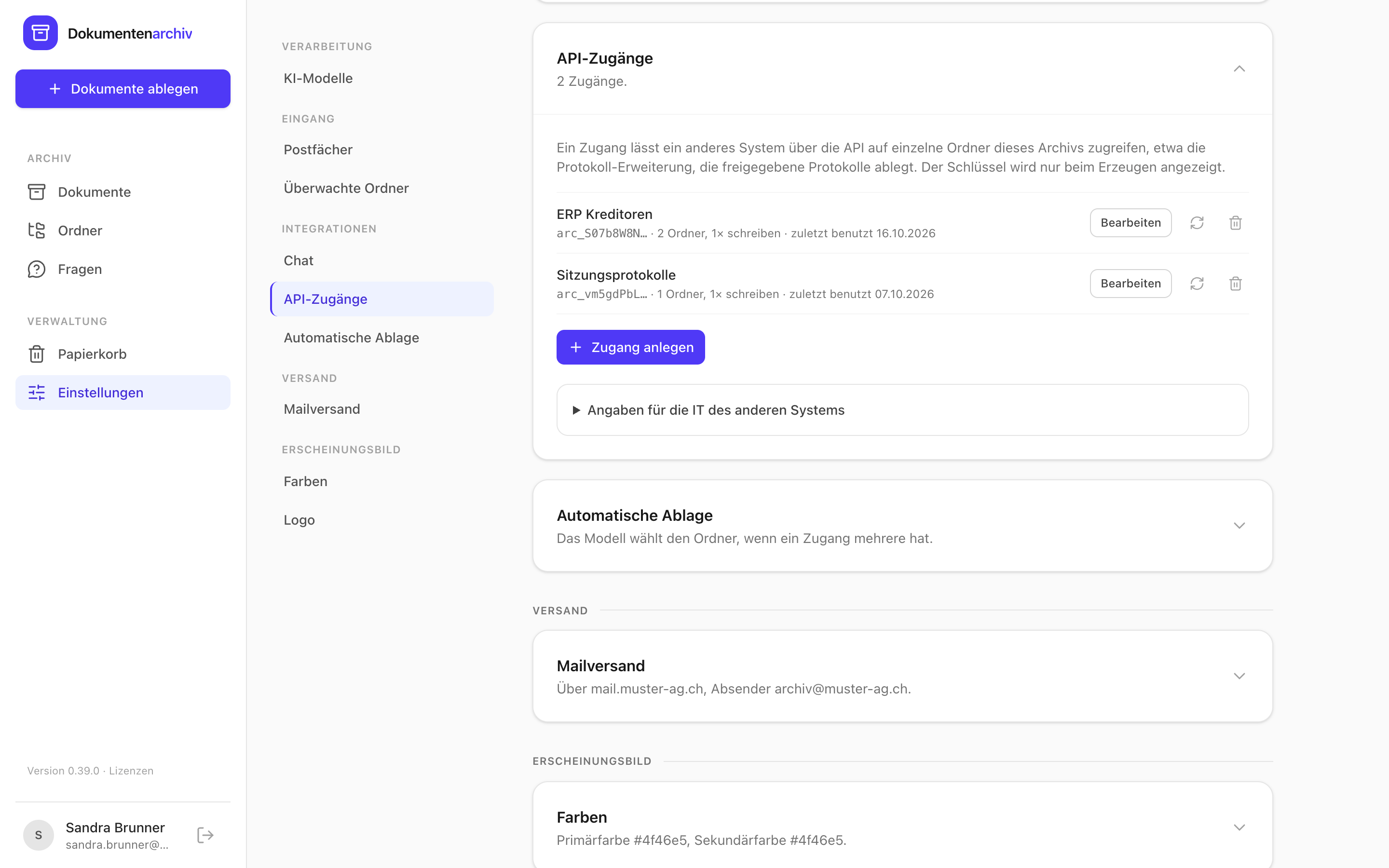Click the '2 Zugänge.' subtitle
The height and width of the screenshot is (868, 1389).
(592, 81)
